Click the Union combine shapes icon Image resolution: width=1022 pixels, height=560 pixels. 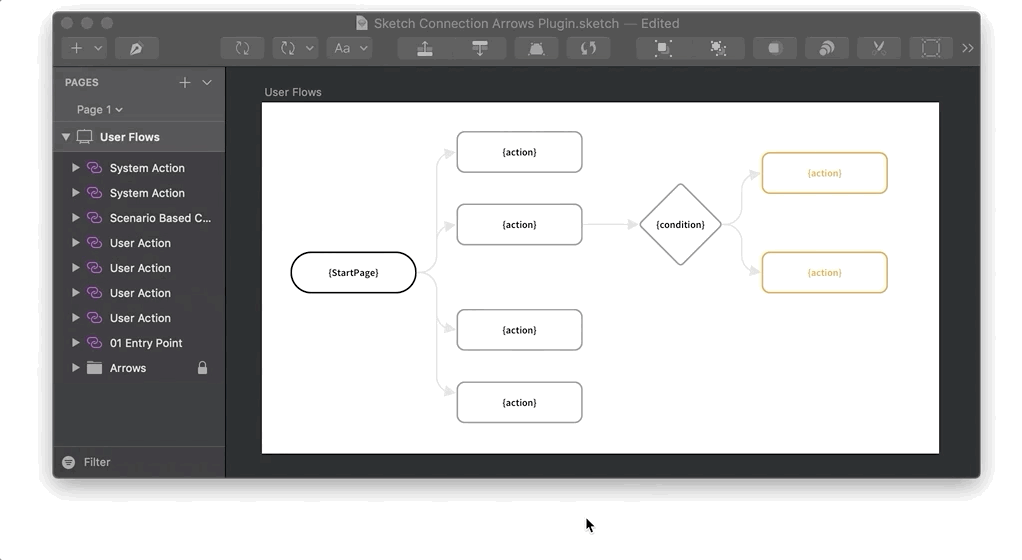point(826,48)
